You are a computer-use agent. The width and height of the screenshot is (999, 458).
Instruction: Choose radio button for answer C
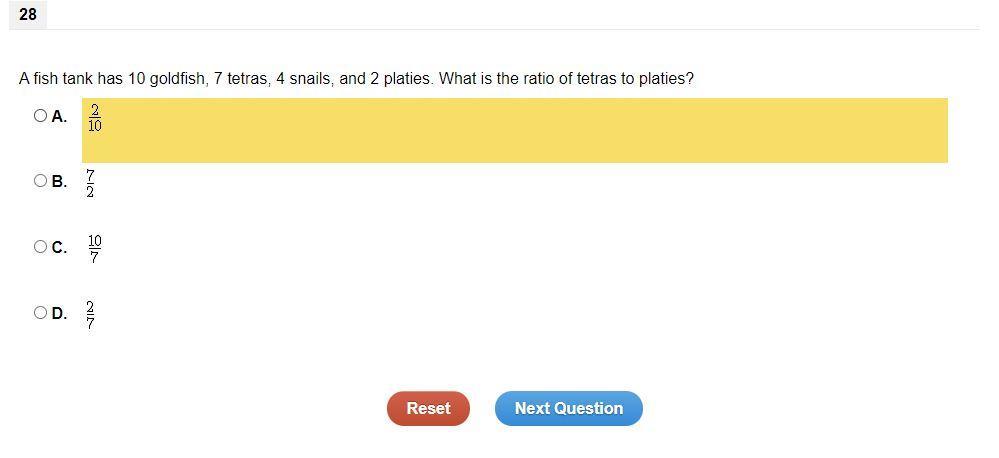coord(41,247)
